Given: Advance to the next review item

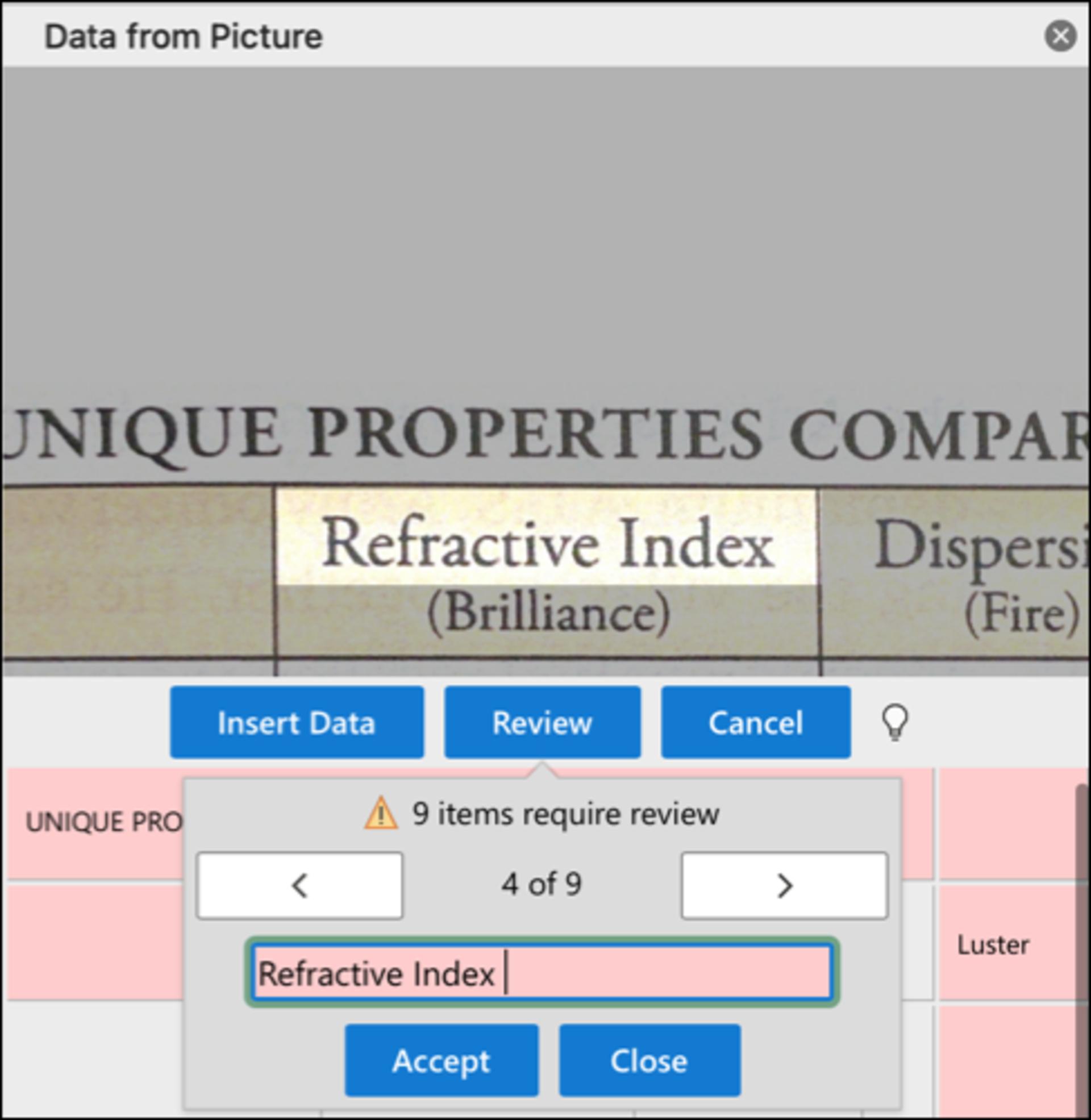Looking at the screenshot, I should [785, 886].
